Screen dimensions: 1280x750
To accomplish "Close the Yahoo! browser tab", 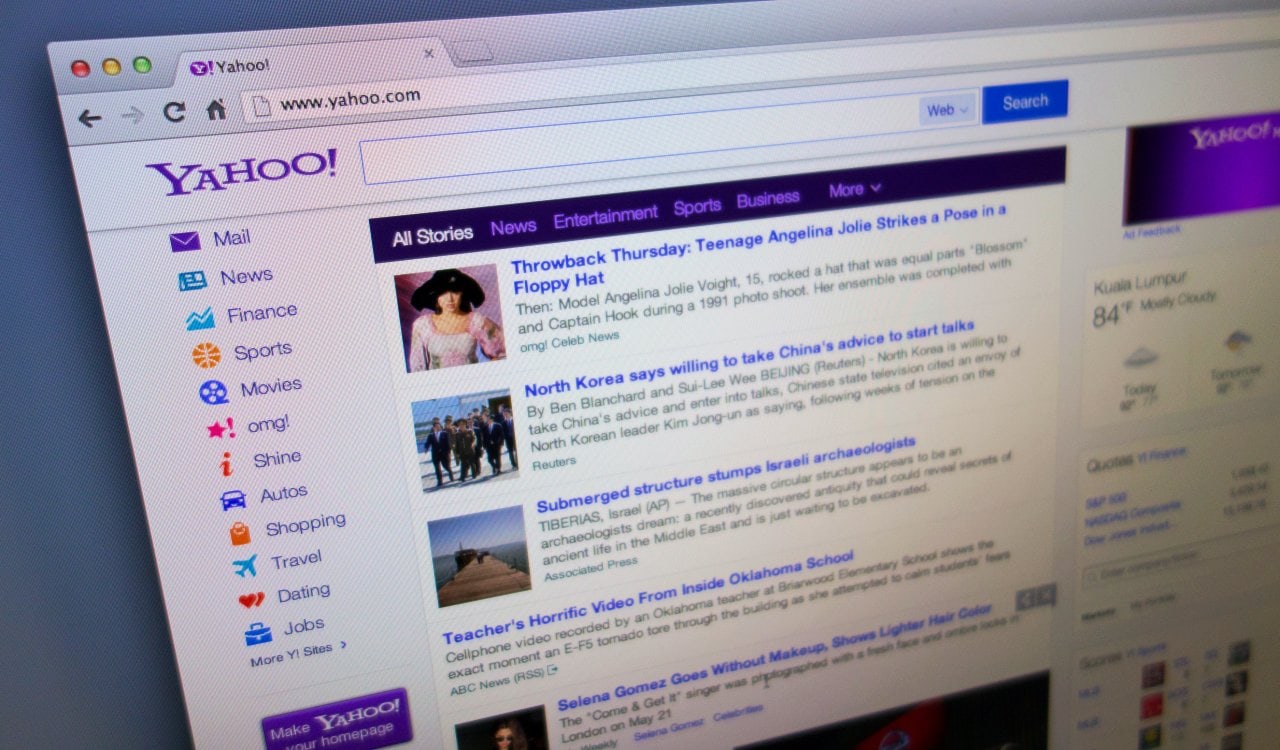I will (x=429, y=53).
